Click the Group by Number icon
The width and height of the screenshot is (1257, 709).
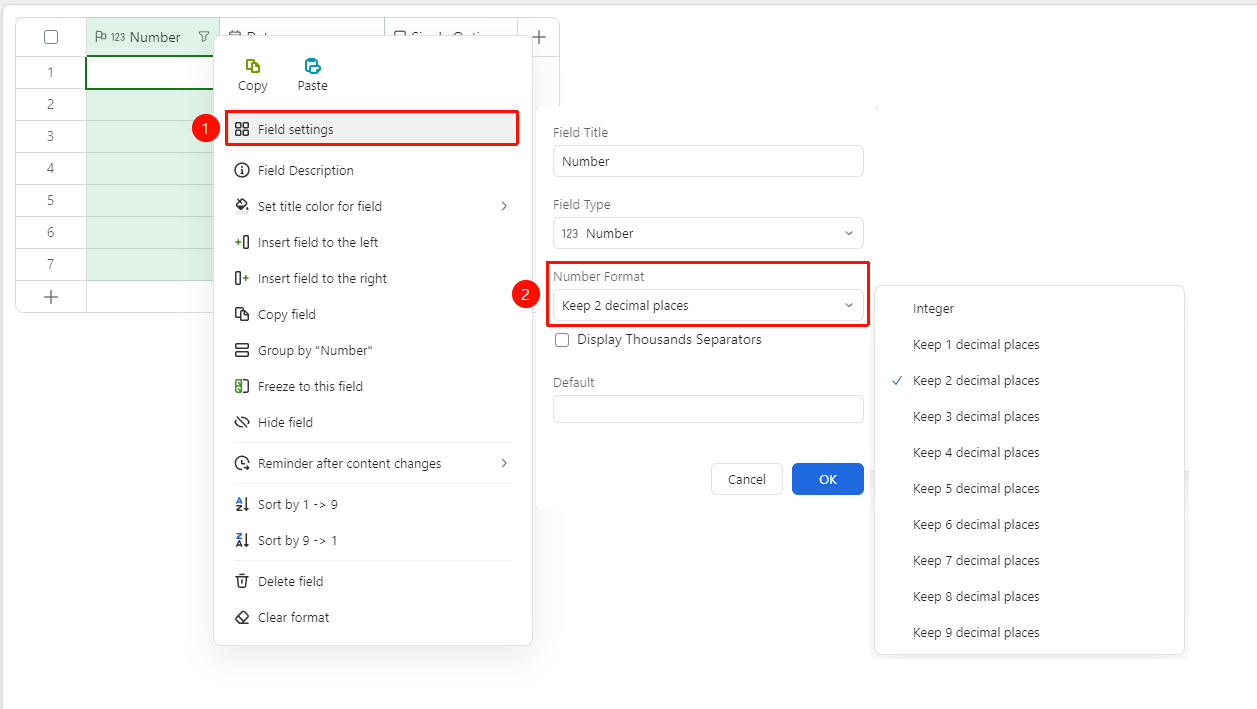click(x=242, y=350)
